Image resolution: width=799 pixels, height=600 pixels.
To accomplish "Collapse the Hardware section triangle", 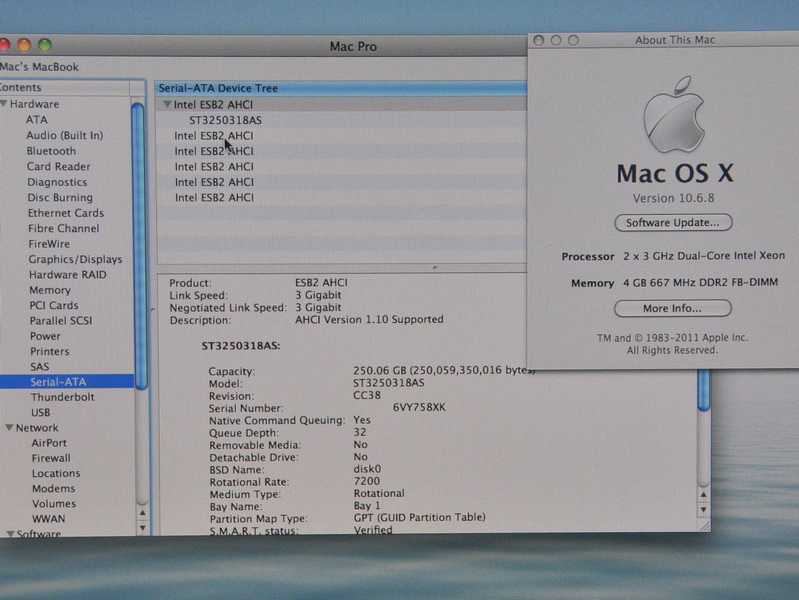I will 4,104.
